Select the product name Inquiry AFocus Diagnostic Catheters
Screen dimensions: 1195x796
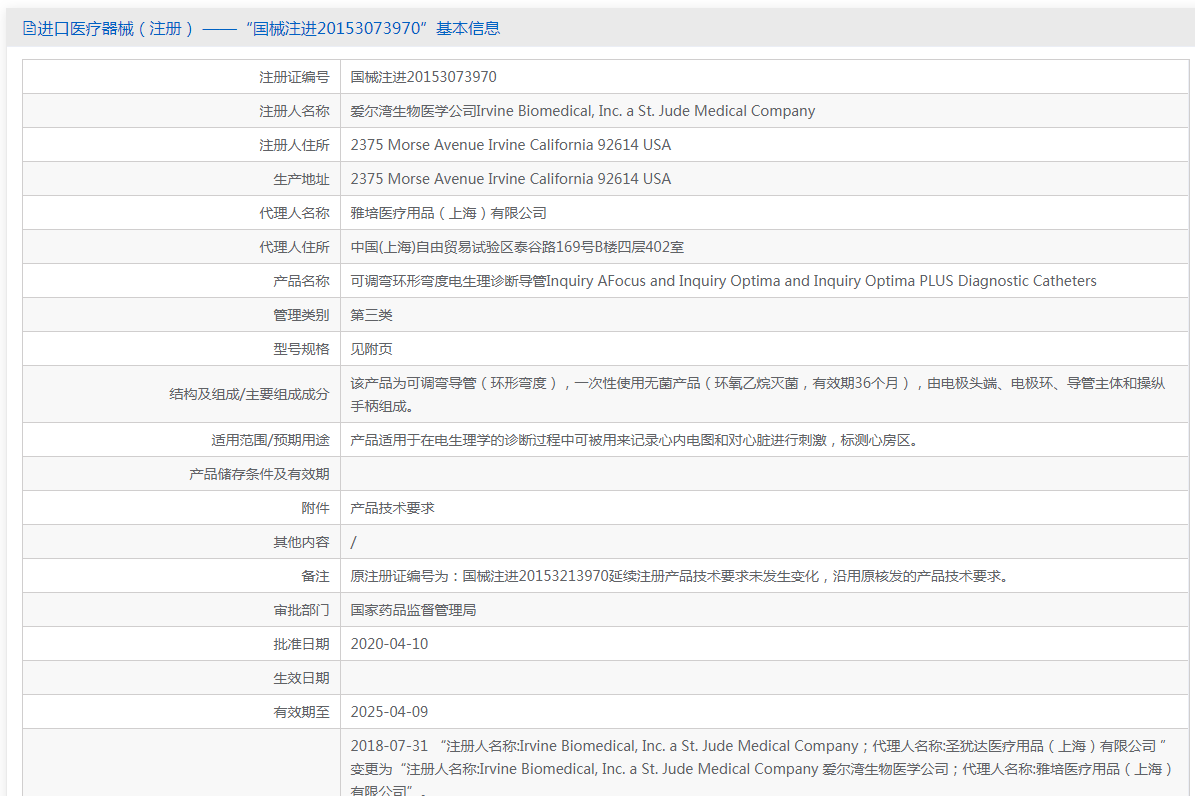click(x=723, y=281)
